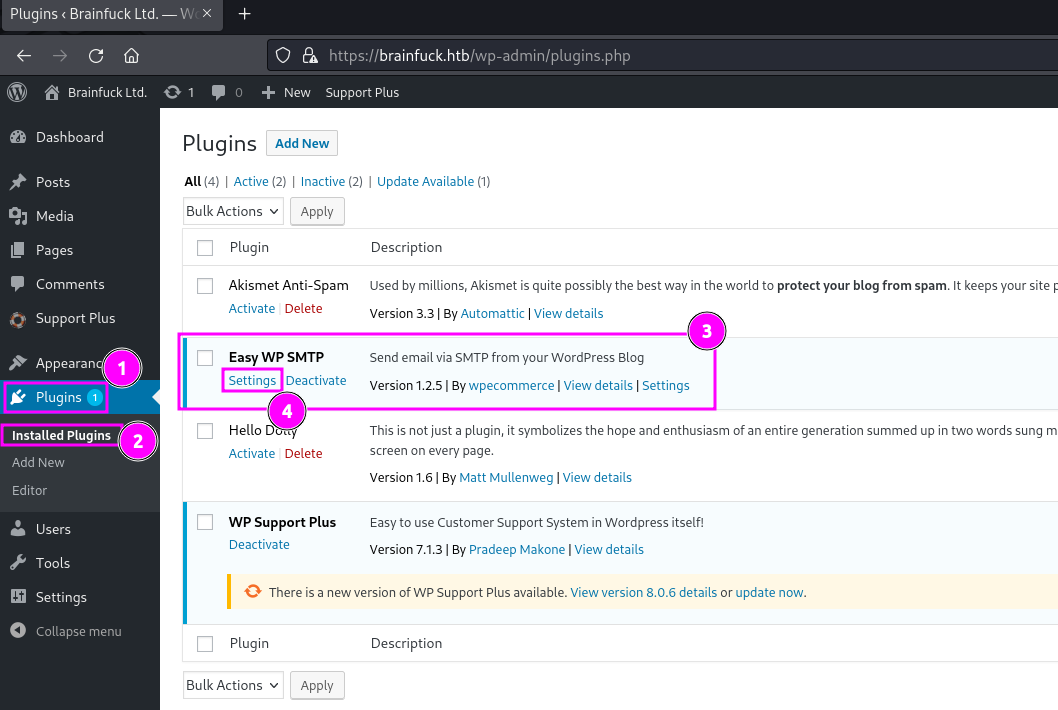The width and height of the screenshot is (1058, 710).
Task: Activate the Hello Dolly plugin
Action: coord(252,454)
